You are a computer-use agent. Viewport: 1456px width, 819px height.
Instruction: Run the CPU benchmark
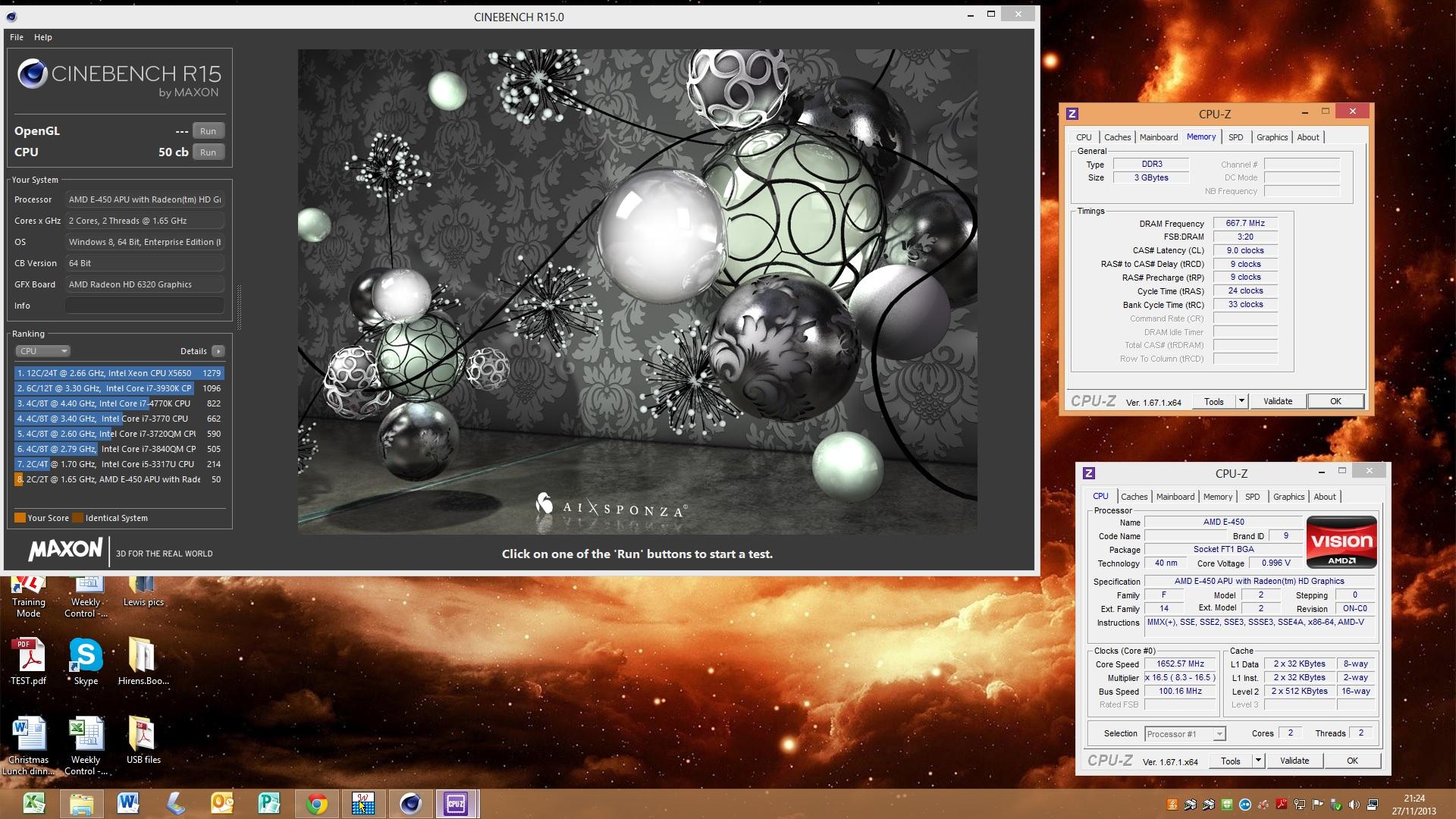coord(209,152)
